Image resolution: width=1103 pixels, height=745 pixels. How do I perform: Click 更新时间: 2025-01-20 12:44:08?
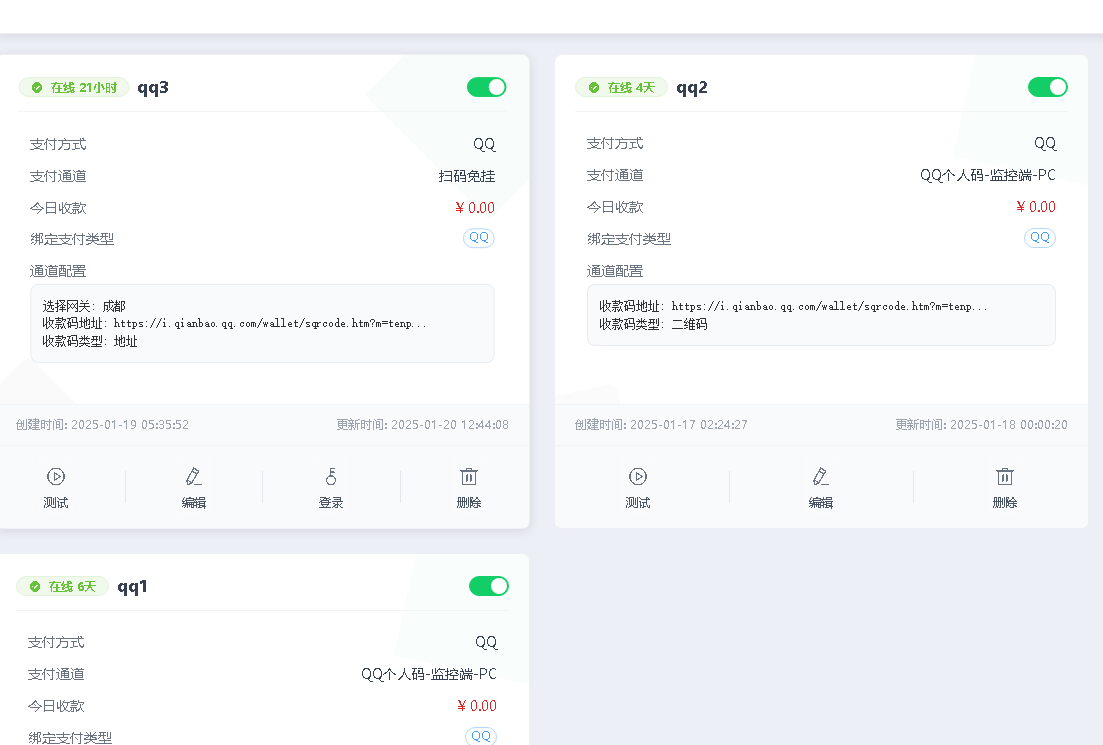[422, 425]
